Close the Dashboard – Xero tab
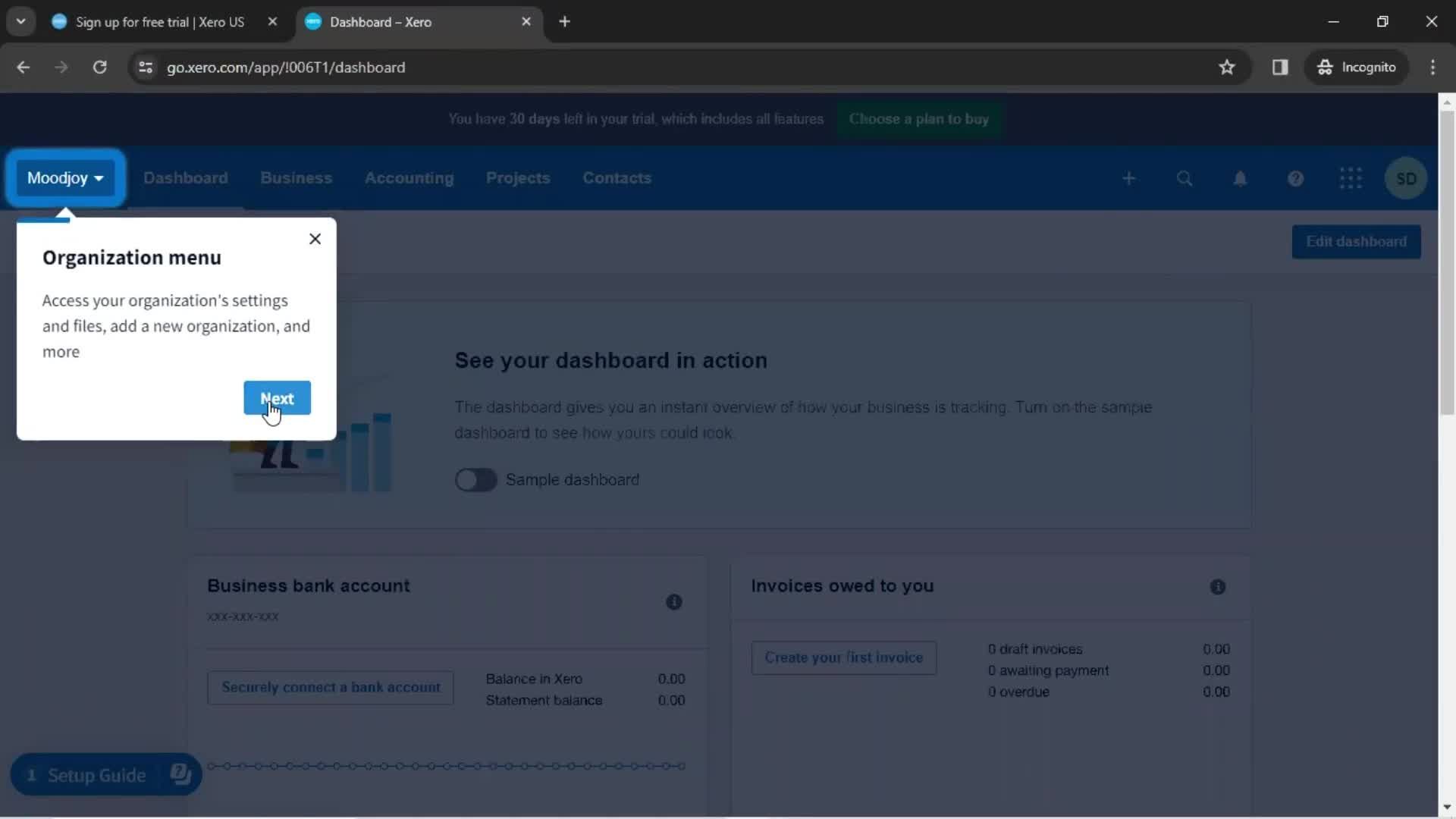This screenshot has width=1456, height=819. click(x=526, y=22)
